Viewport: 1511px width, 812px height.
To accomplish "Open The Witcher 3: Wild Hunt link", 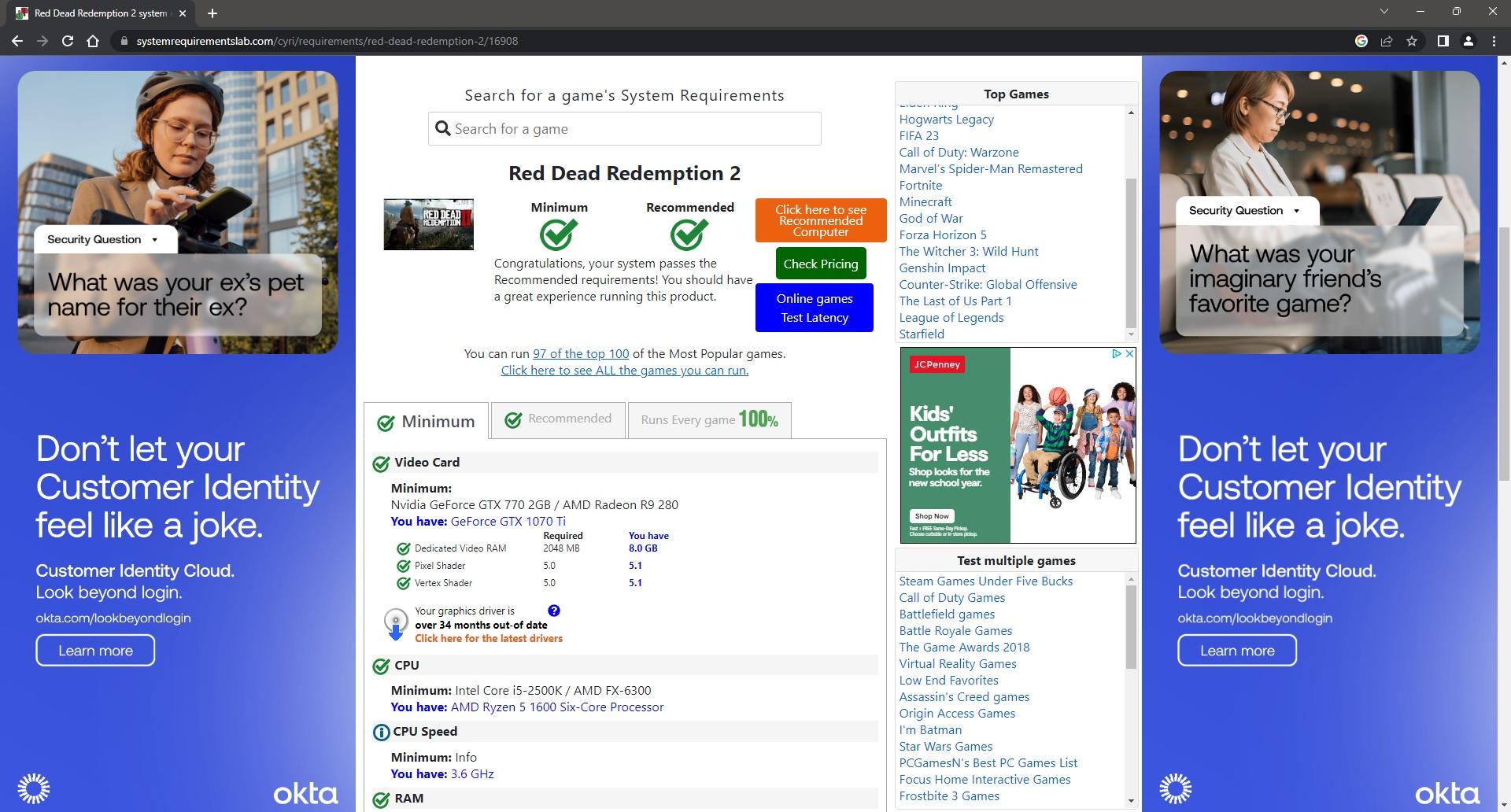I will click(969, 252).
